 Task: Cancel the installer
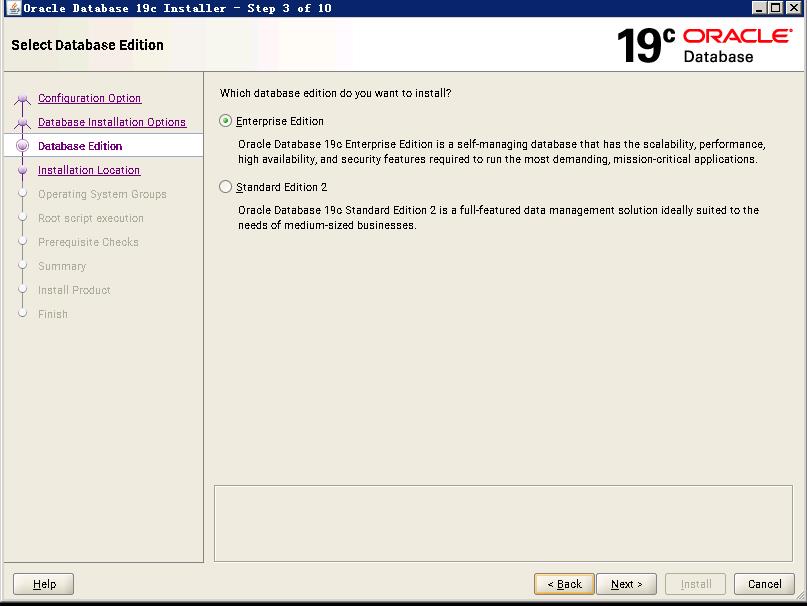click(x=764, y=584)
